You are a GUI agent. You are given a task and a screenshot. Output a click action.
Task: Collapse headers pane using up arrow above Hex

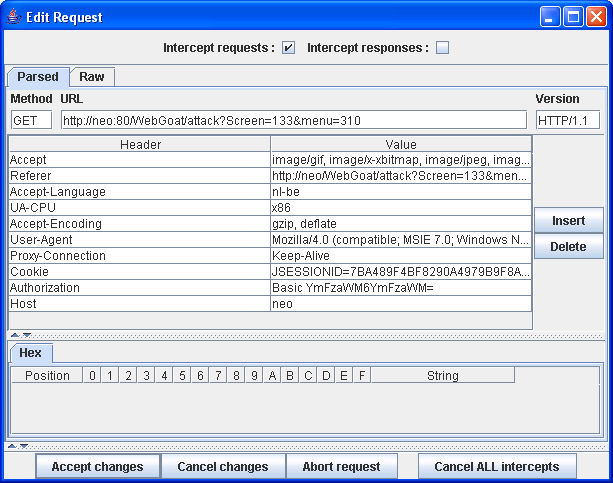coord(14,335)
